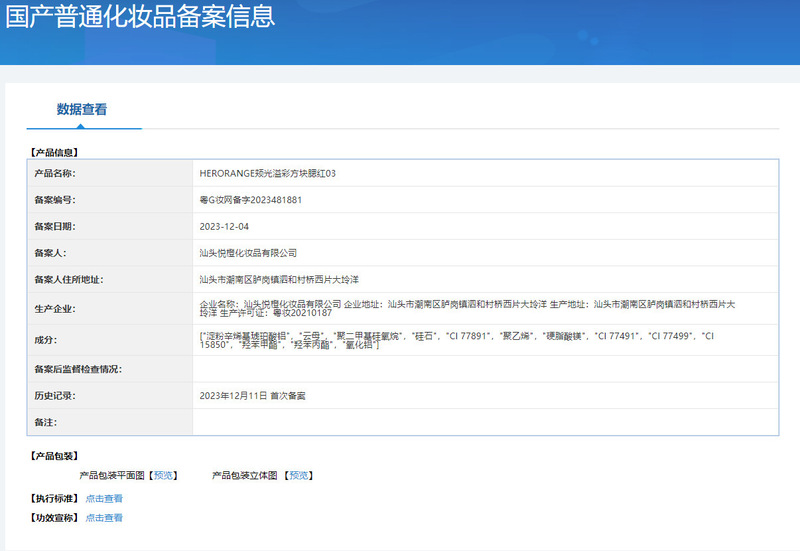Click the 【产品包装】 section heading
The height and width of the screenshot is (551, 800).
(54, 456)
